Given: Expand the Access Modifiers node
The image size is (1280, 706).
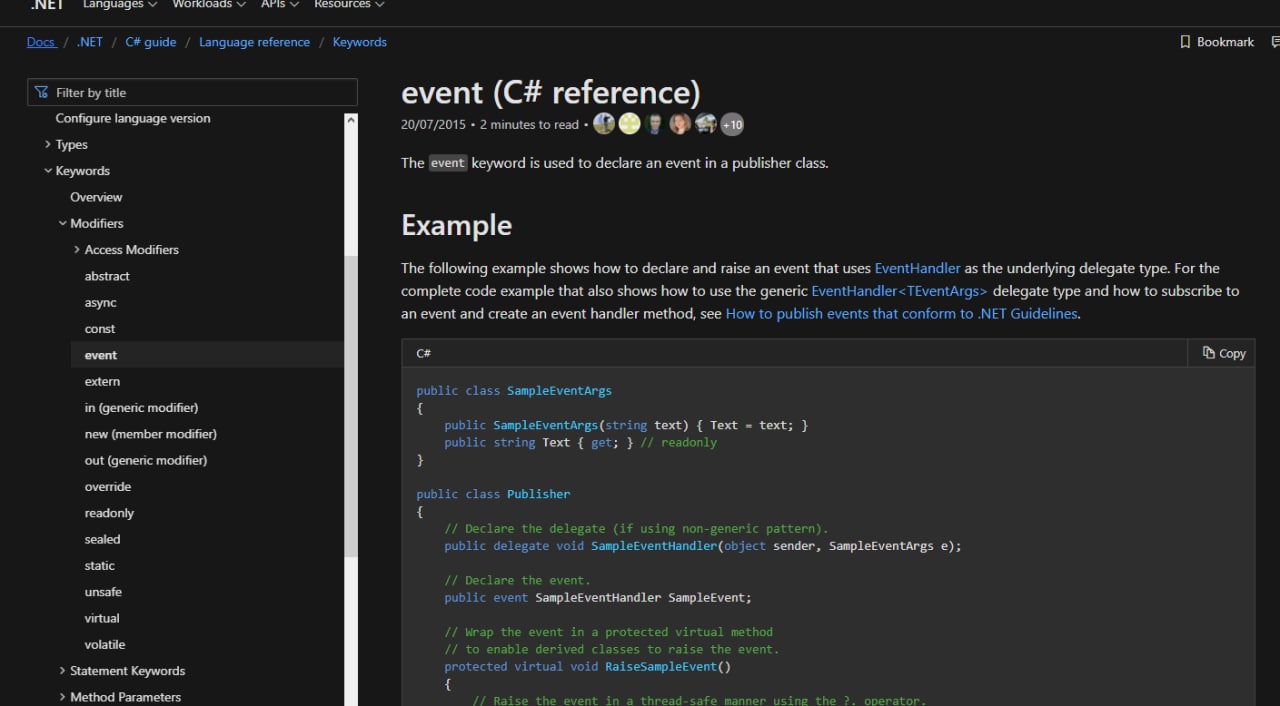Looking at the screenshot, I should pos(77,250).
